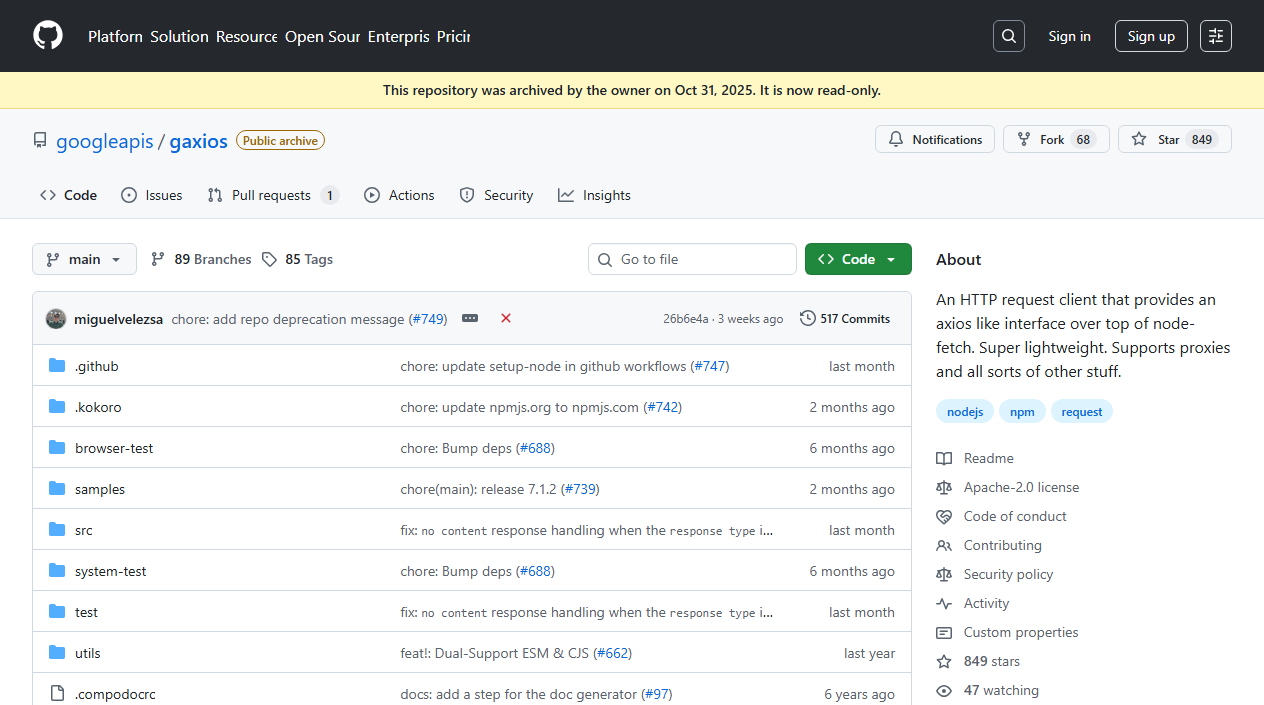Open pull request #749 link in commit message
Viewport: 1264px width, 705px height.
coord(428,319)
